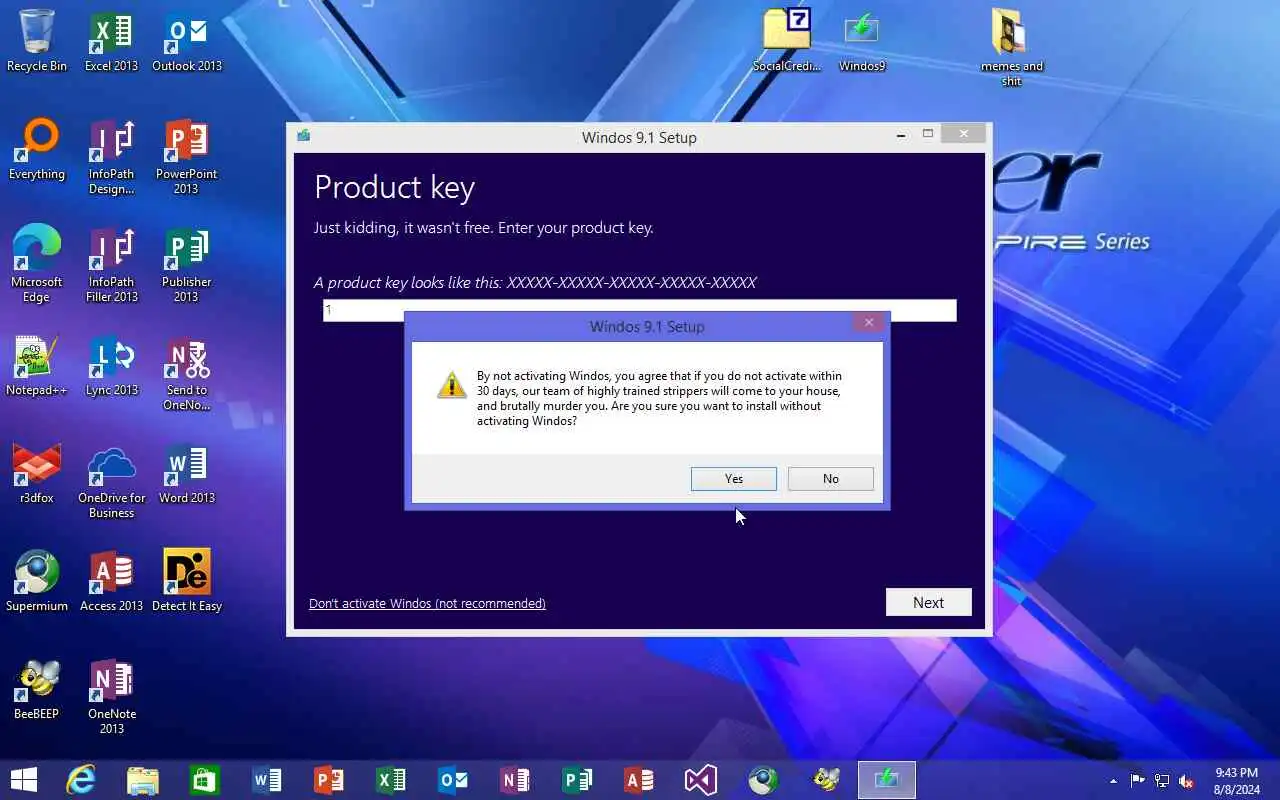Select the Publisher 2013 desktop shortcut

click(187, 265)
